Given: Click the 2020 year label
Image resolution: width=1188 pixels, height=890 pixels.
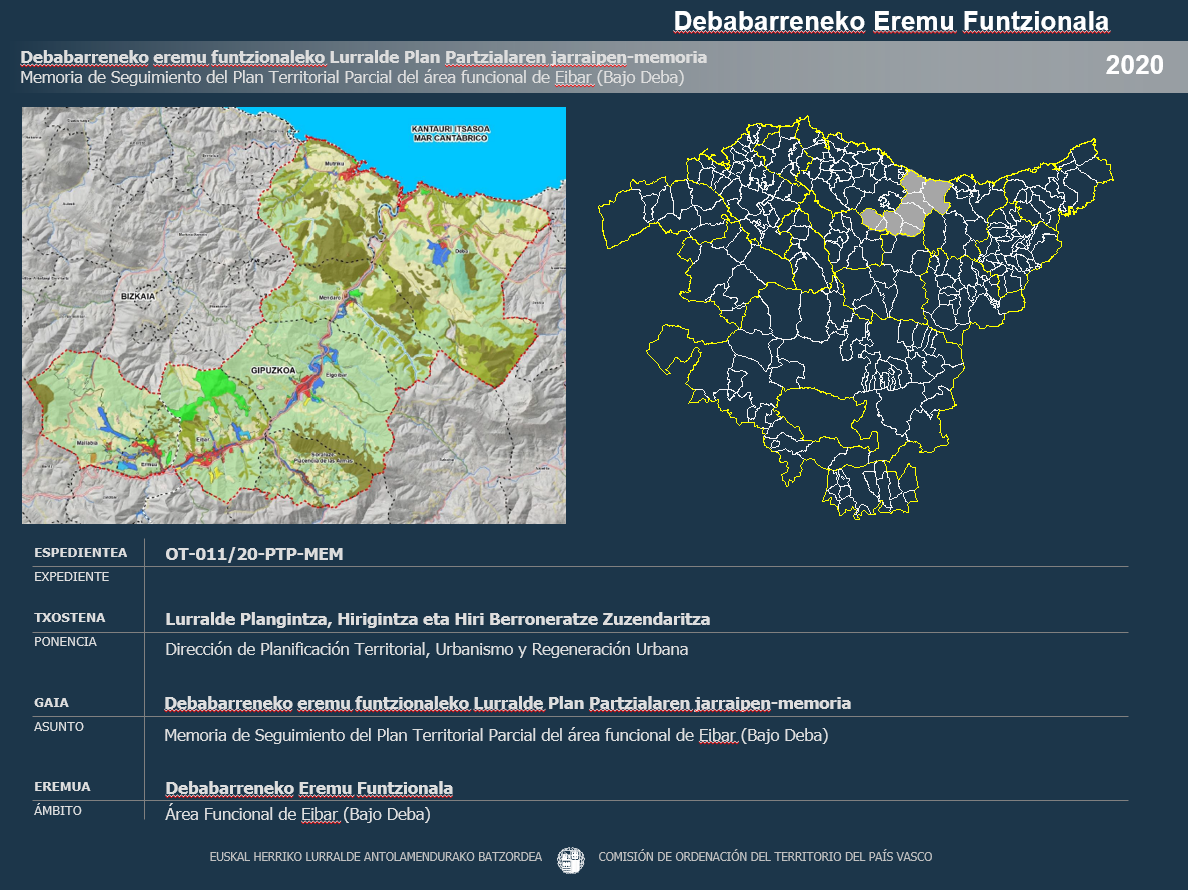Looking at the screenshot, I should tap(1134, 66).
